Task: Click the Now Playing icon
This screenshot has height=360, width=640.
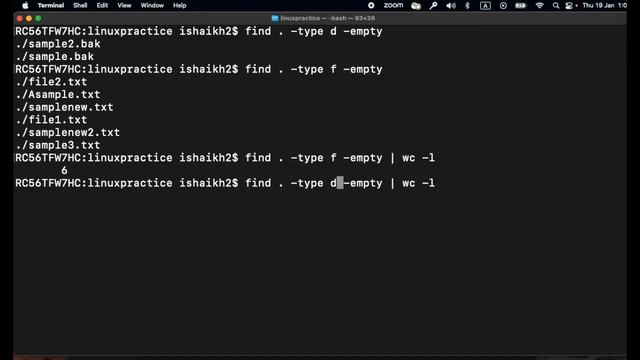Action: coord(503,5)
